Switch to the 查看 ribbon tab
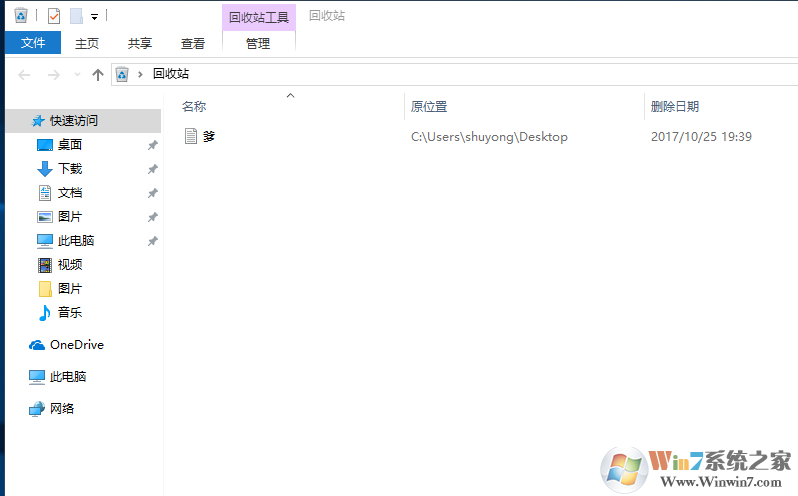The width and height of the screenshot is (798, 496). click(193, 43)
